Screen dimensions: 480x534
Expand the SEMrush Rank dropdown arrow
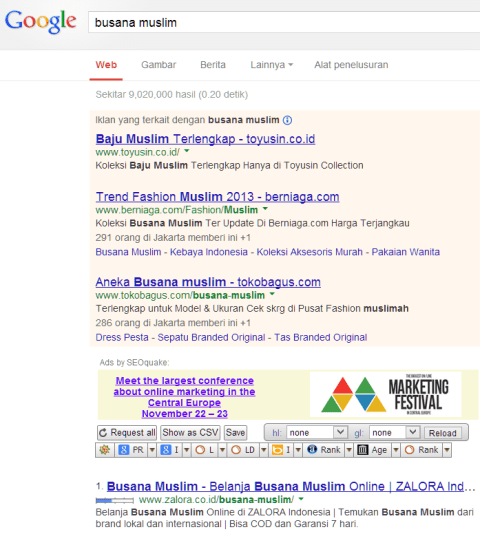[x=447, y=450]
